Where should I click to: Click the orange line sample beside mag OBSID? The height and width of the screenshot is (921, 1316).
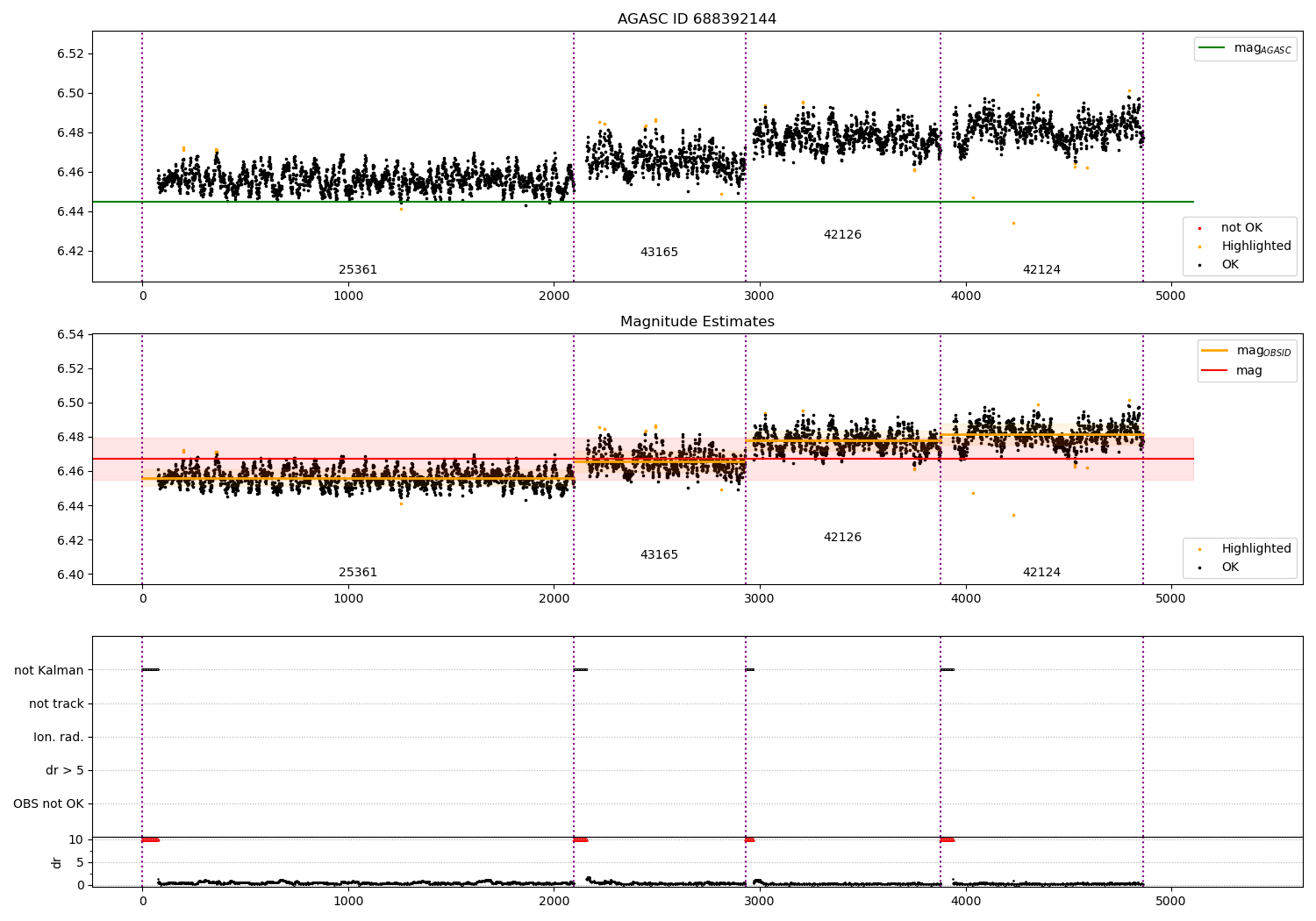(1215, 351)
